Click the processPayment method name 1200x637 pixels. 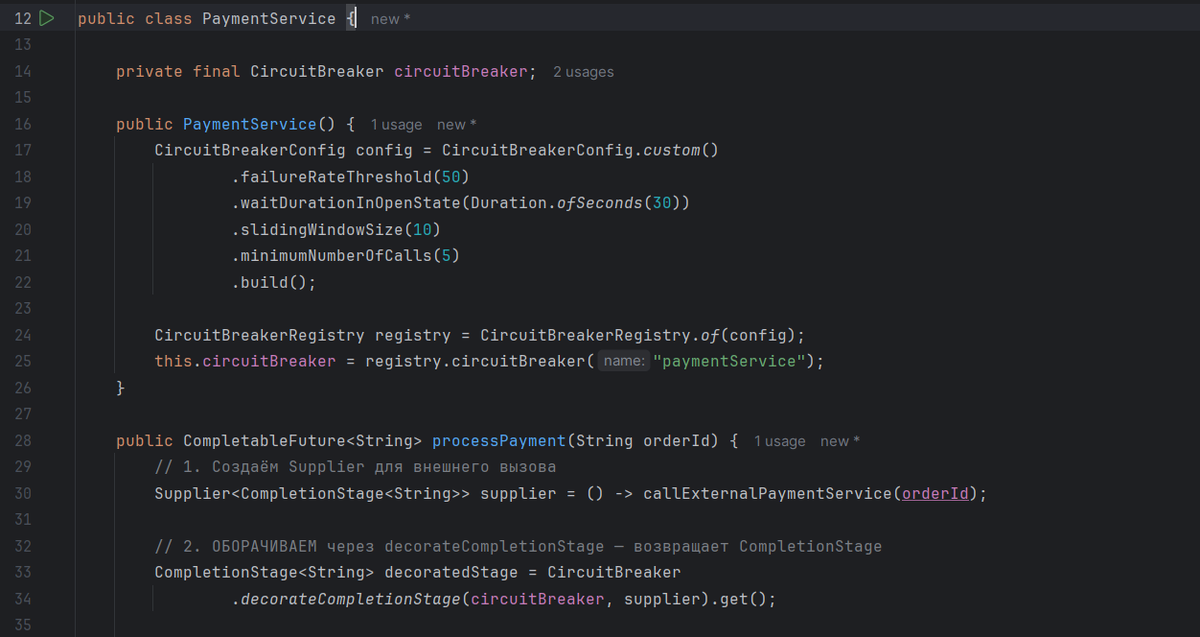click(x=499, y=440)
